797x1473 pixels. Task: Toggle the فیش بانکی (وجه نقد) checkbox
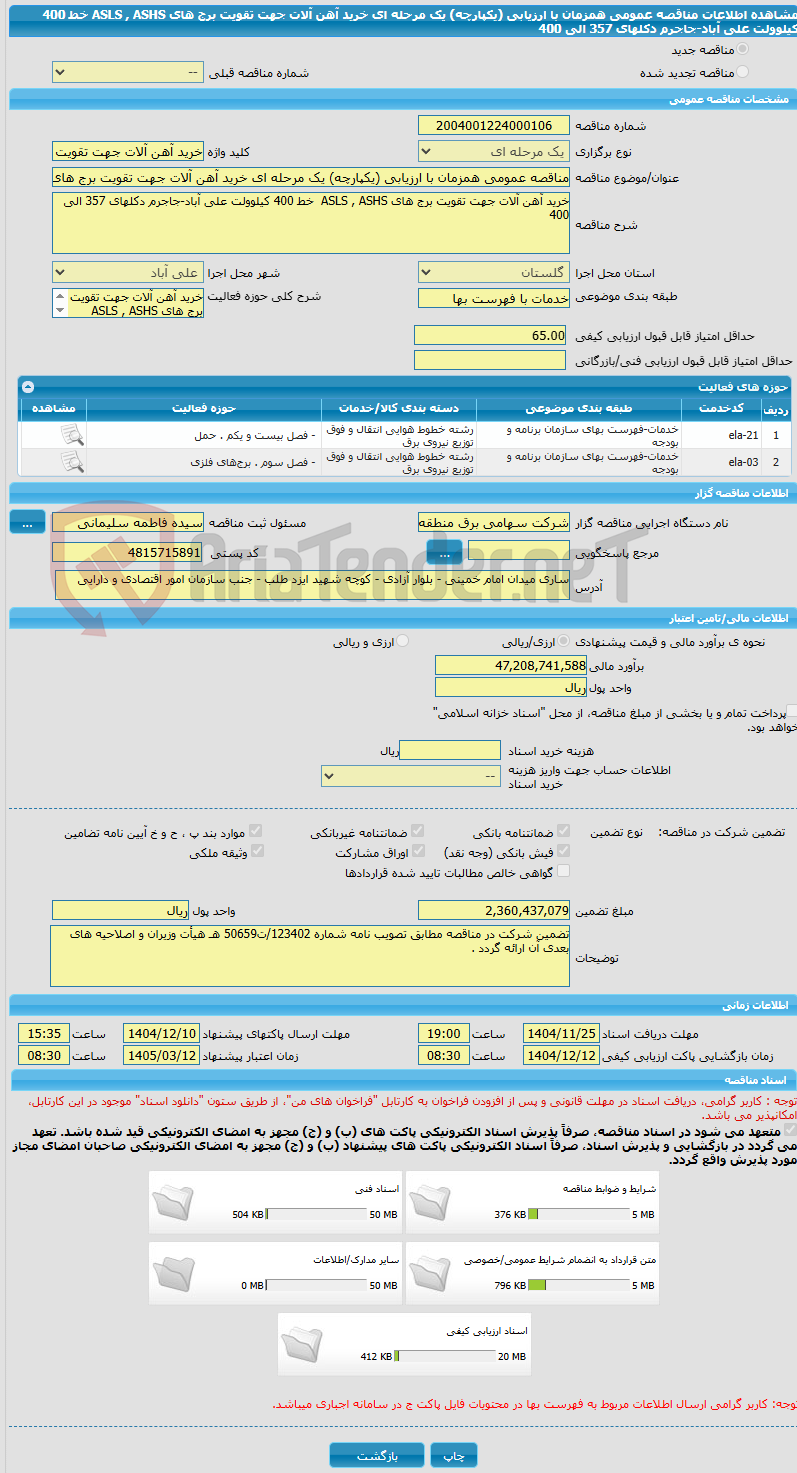coord(564,852)
